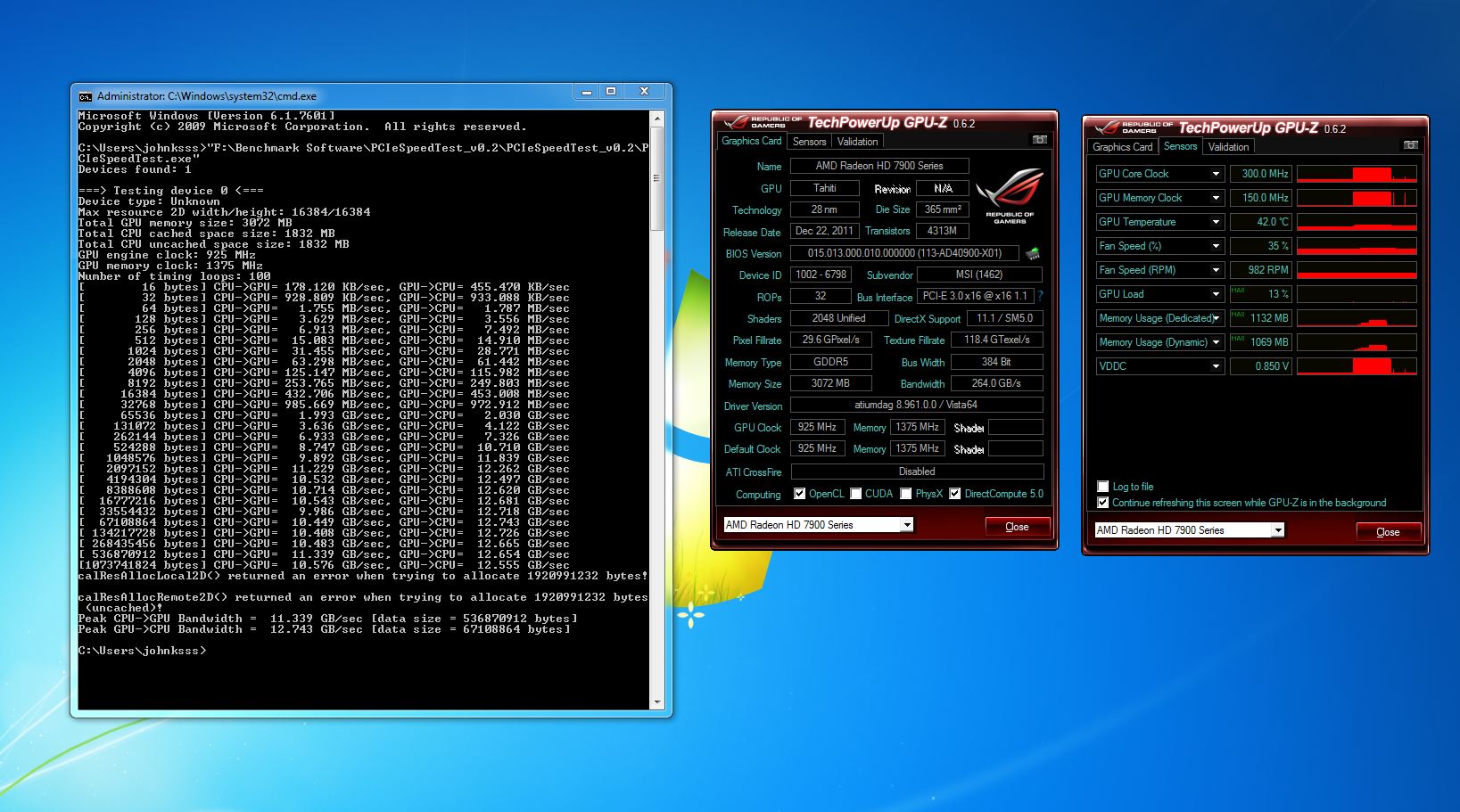The image size is (1460, 812).
Task: Click the Peak GPU->CPU Bandwidth line in cmd
Action: [x=324, y=629]
